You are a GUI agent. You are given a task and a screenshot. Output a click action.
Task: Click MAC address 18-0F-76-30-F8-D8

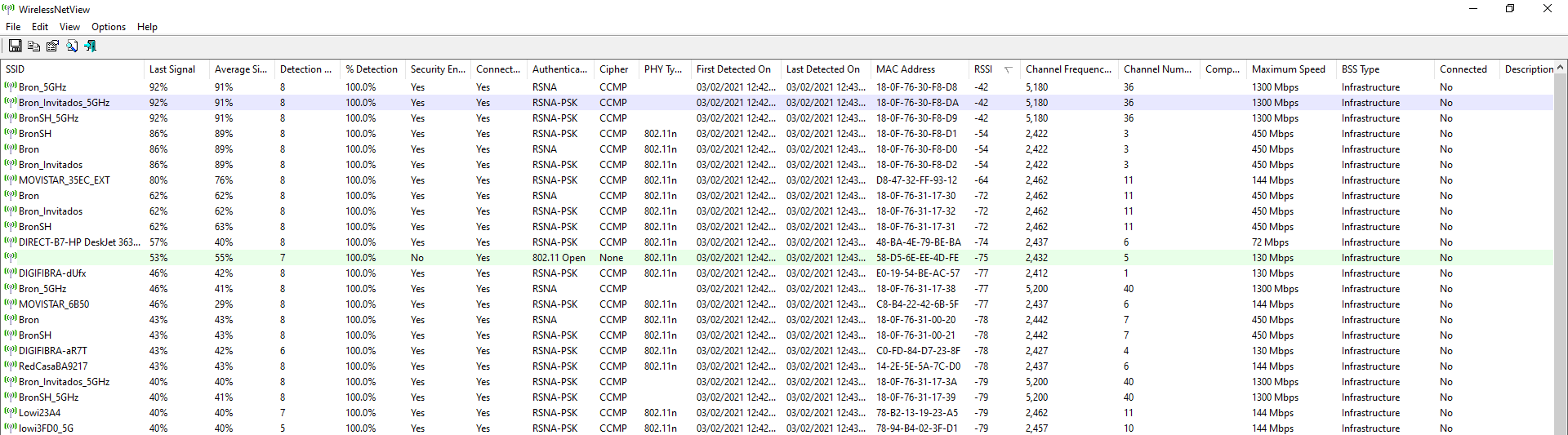(917, 87)
